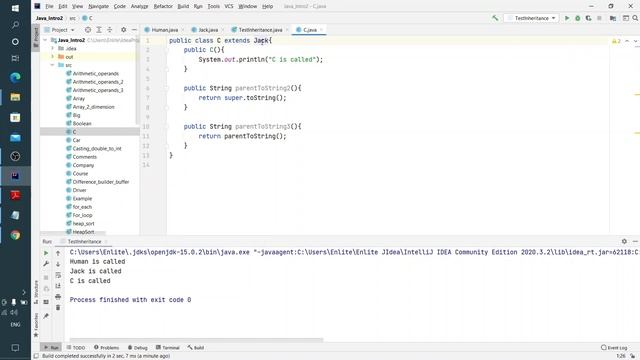Open Debug tool window button
This screenshot has width=640, height=360.
[x=138, y=347]
